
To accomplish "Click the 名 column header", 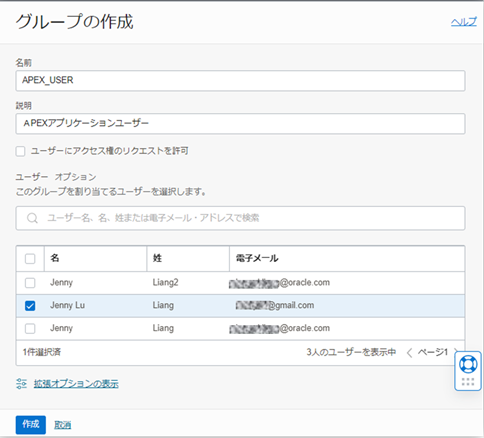I will pos(95,258).
